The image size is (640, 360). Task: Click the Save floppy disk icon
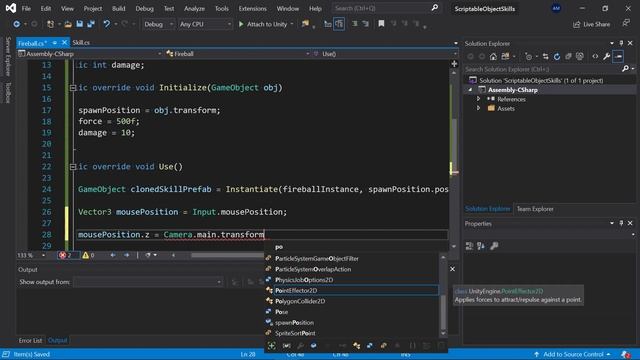(80, 24)
